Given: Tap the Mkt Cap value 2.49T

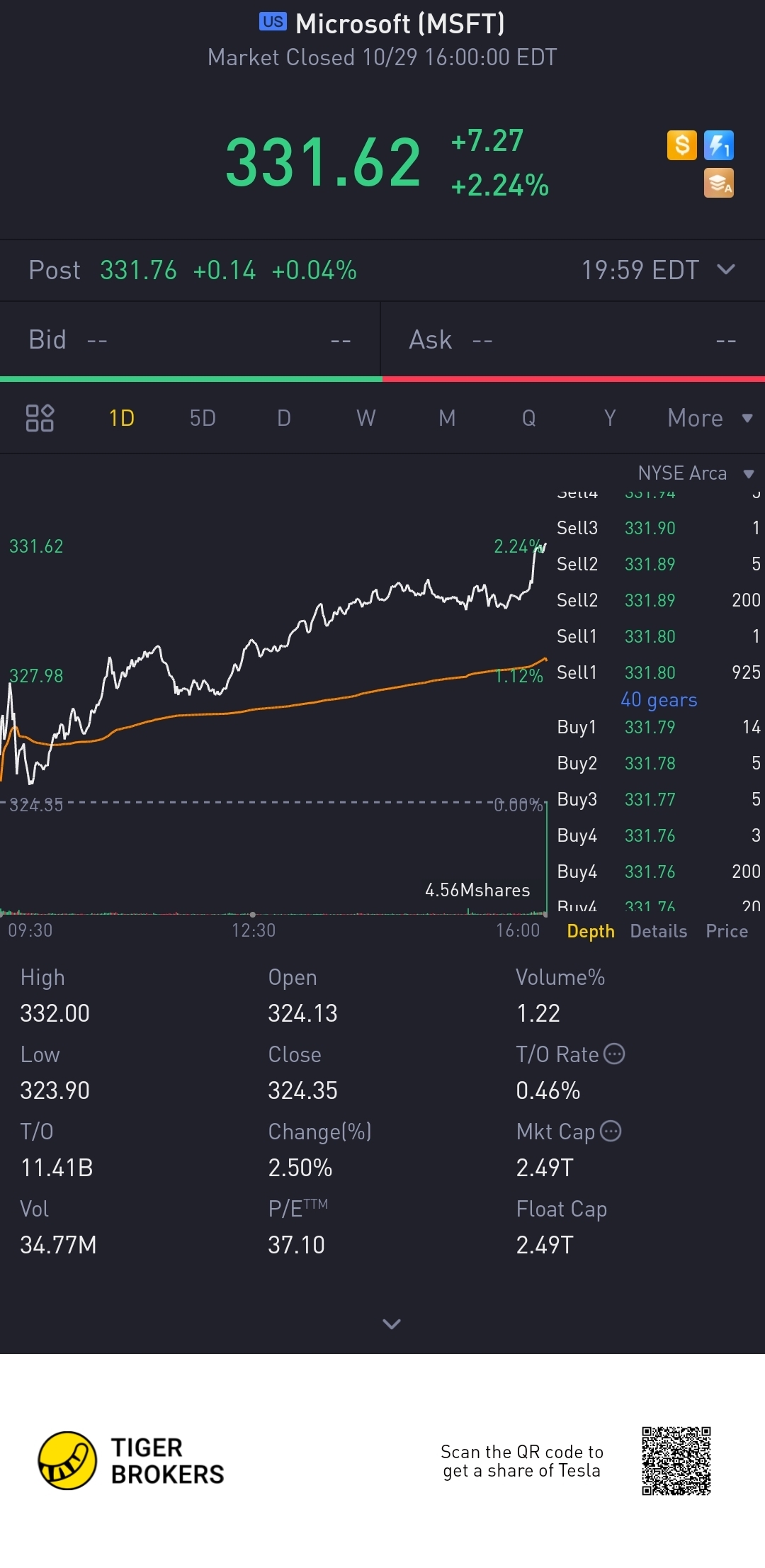Looking at the screenshot, I should (x=544, y=1168).
